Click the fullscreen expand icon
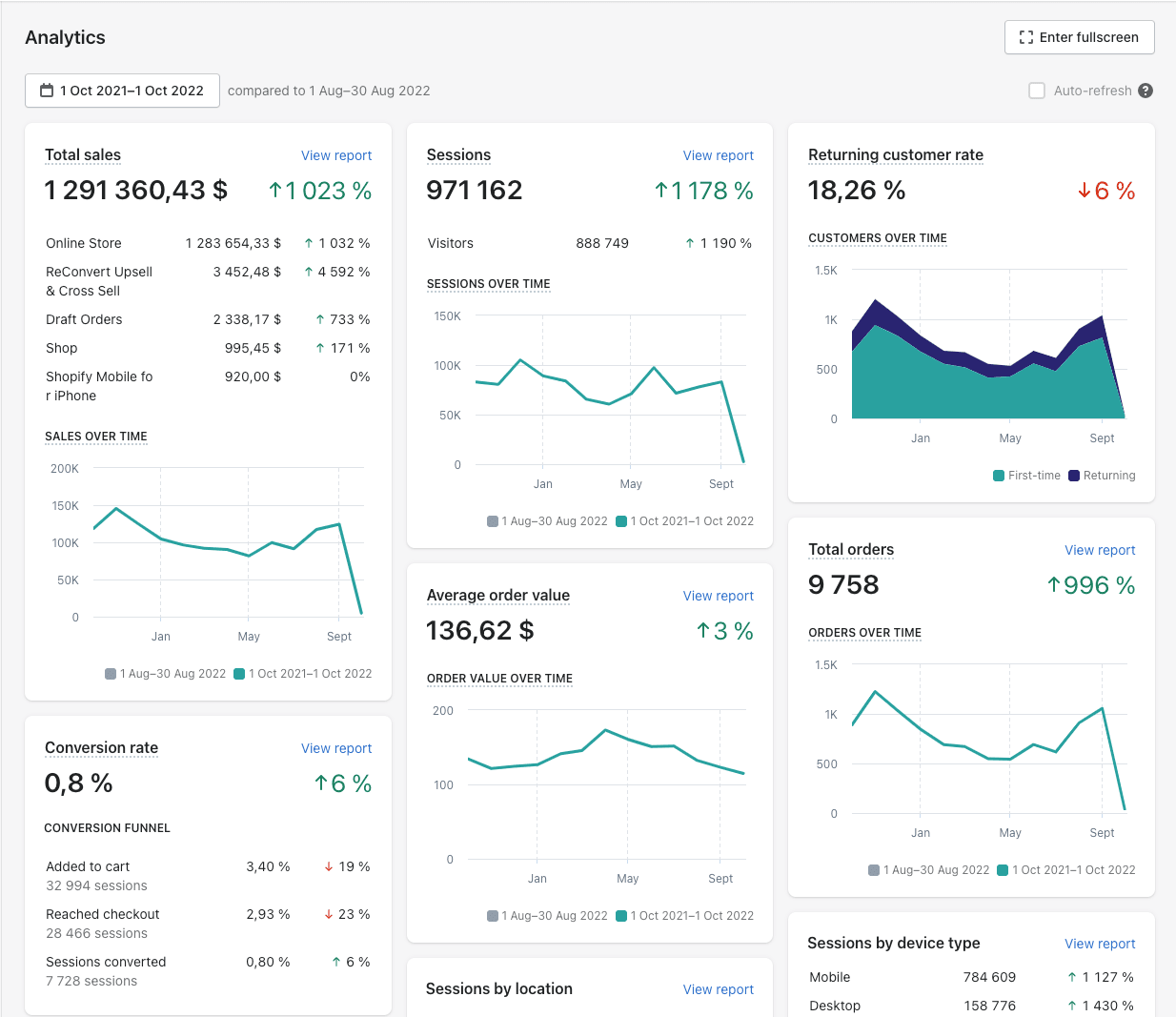The image size is (1176, 1017). point(1025,37)
